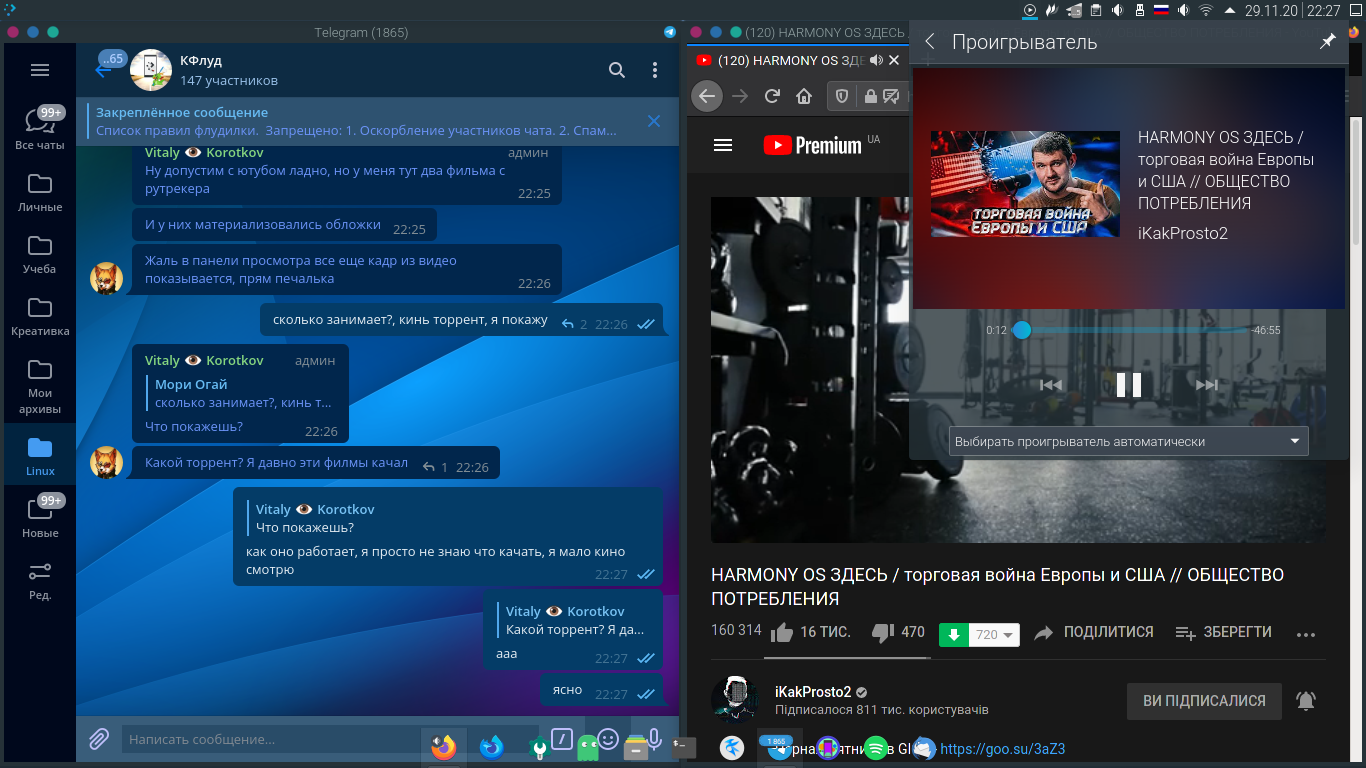Viewport: 1366px width, 768px height.
Task: Open the video more-actions ellipsis menu
Action: point(1305,634)
